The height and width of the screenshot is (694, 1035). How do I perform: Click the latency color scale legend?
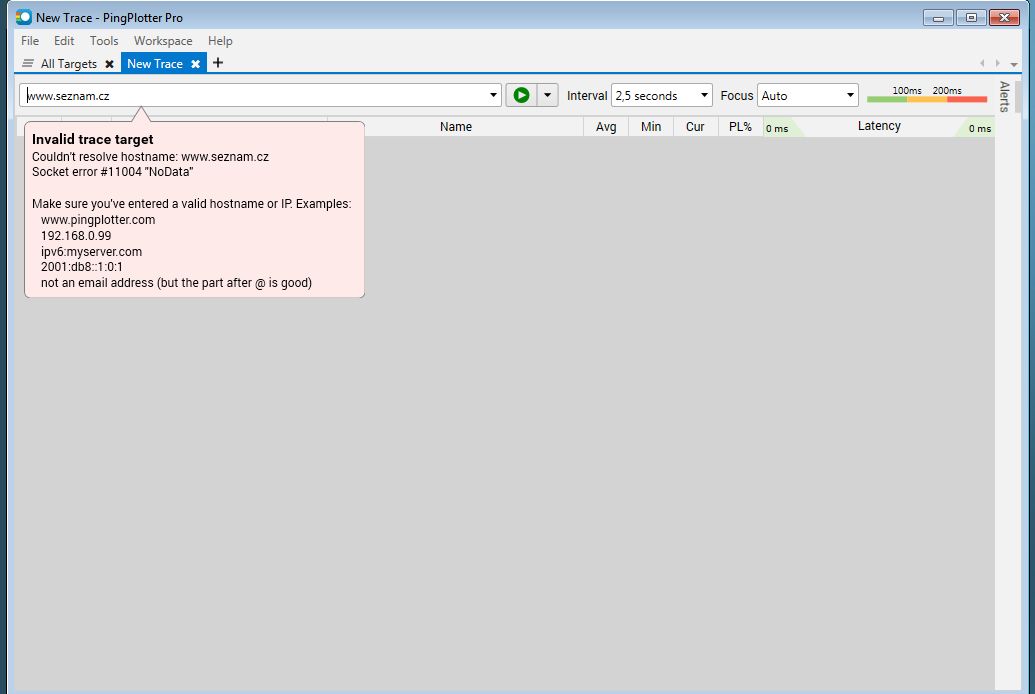[927, 94]
